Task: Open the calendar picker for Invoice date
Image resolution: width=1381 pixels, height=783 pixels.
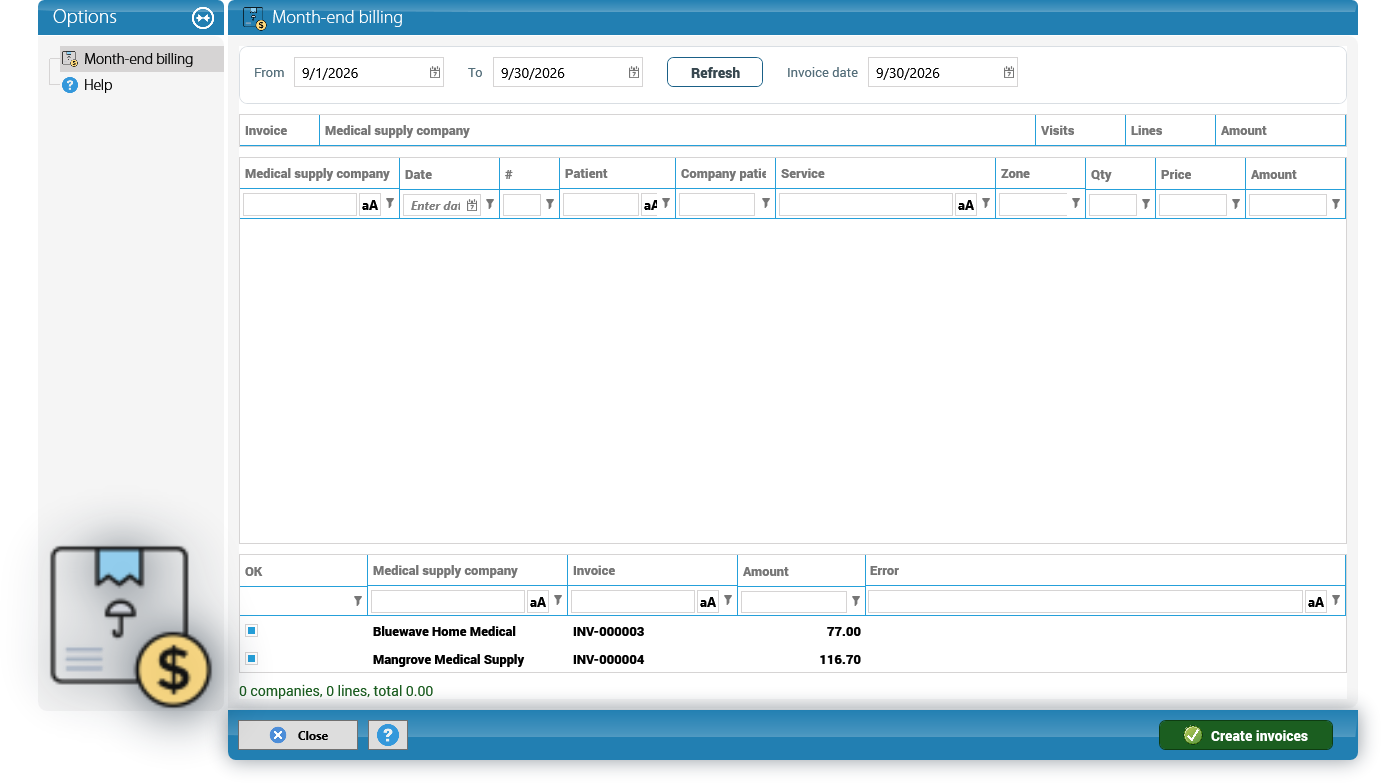Action: (x=1009, y=72)
